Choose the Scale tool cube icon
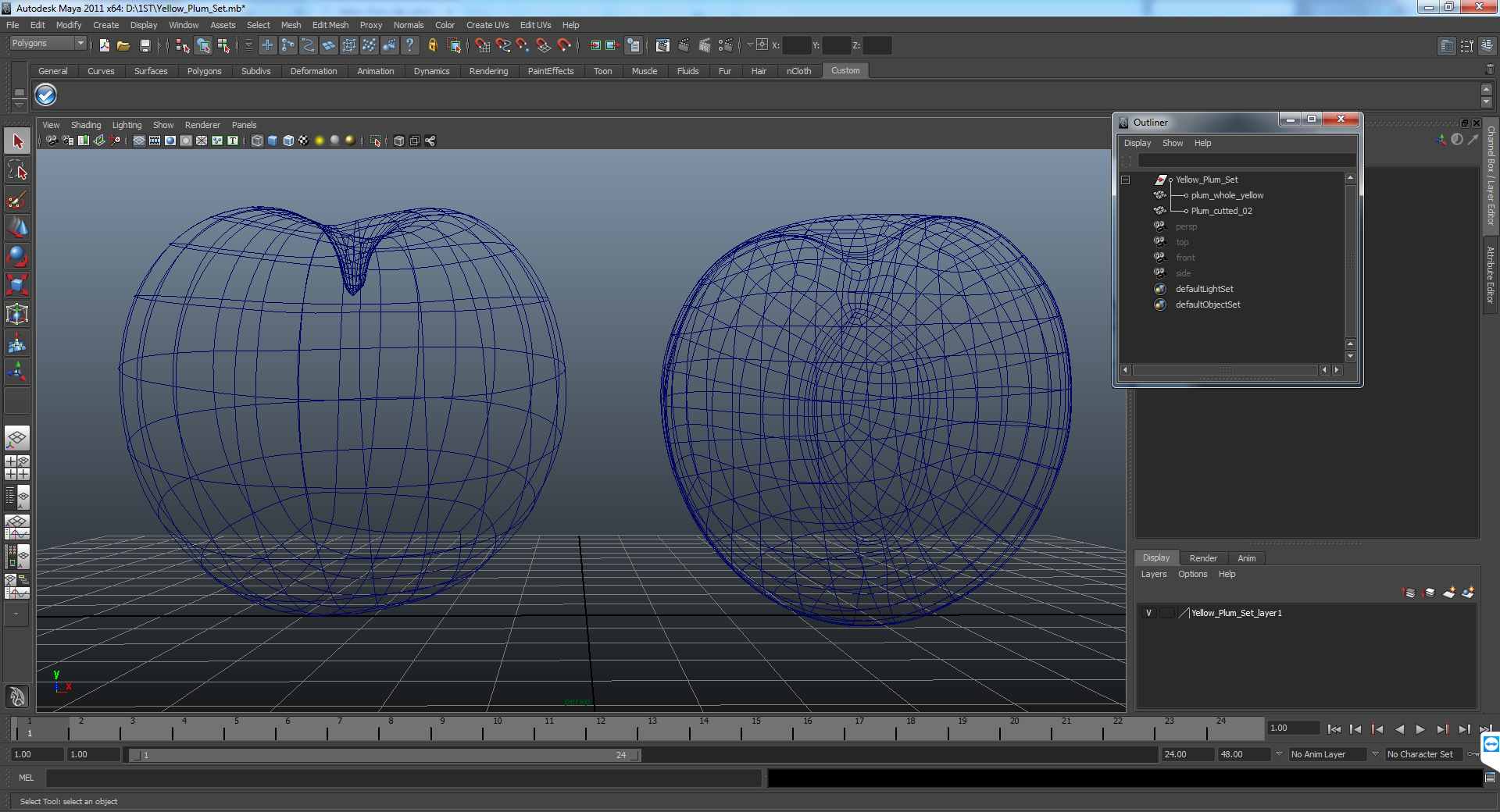Viewport: 1500px width, 812px height. [x=17, y=286]
